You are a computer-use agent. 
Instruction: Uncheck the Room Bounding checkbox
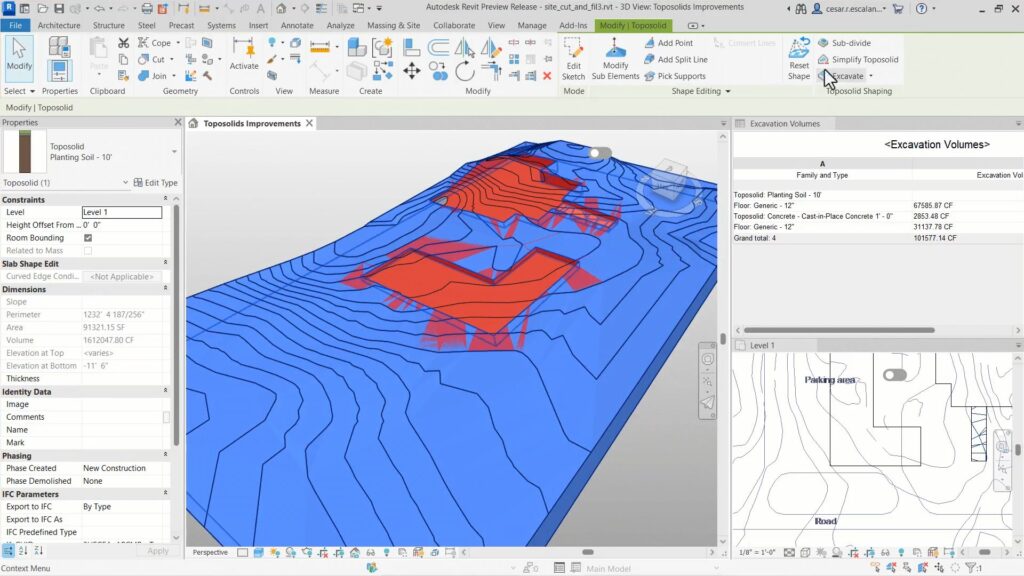pos(88,238)
